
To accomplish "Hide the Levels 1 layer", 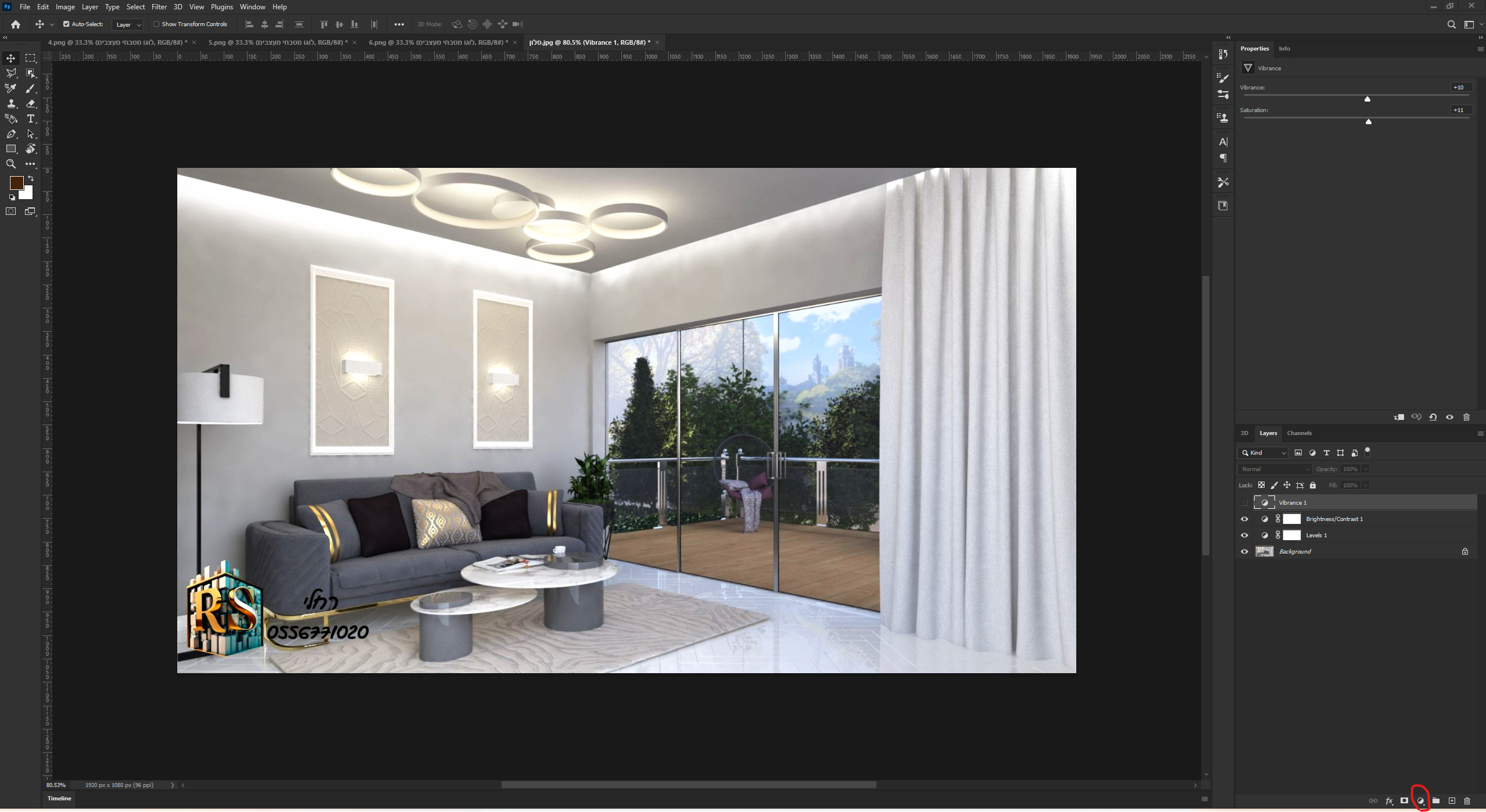I will pyautogui.click(x=1244, y=536).
